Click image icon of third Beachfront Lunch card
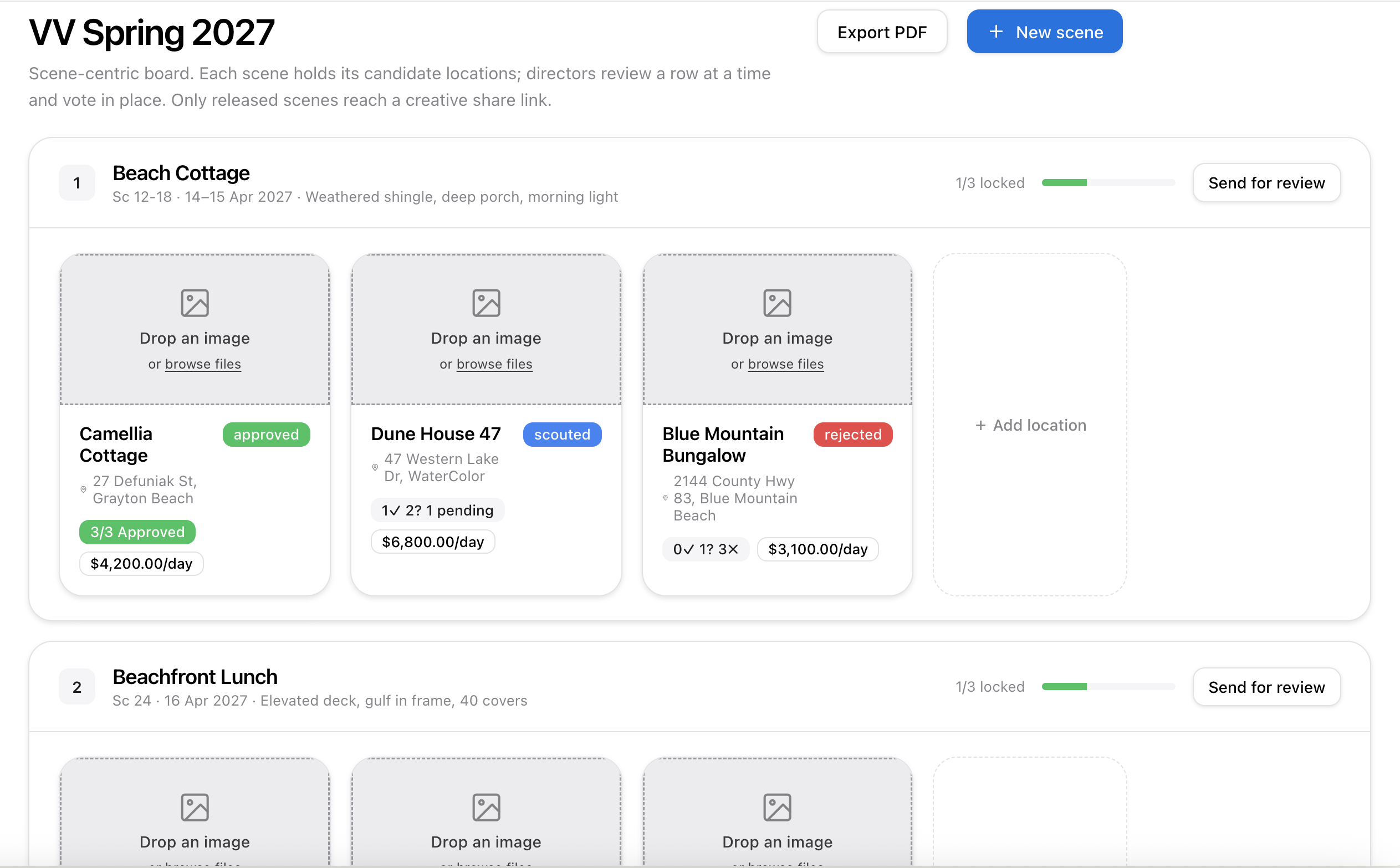Image resolution: width=1400 pixels, height=868 pixels. point(777,808)
